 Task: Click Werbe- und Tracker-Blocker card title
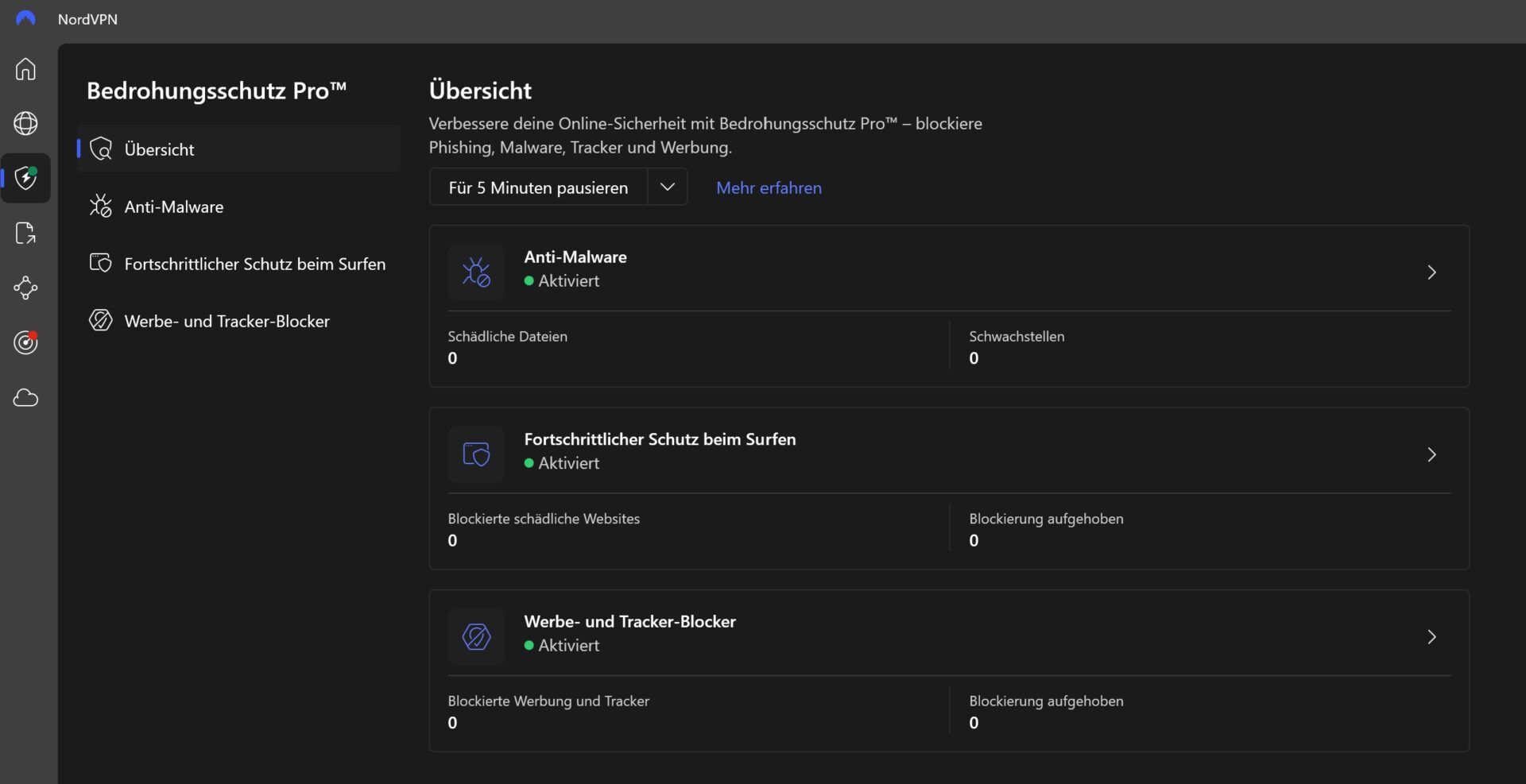(629, 621)
